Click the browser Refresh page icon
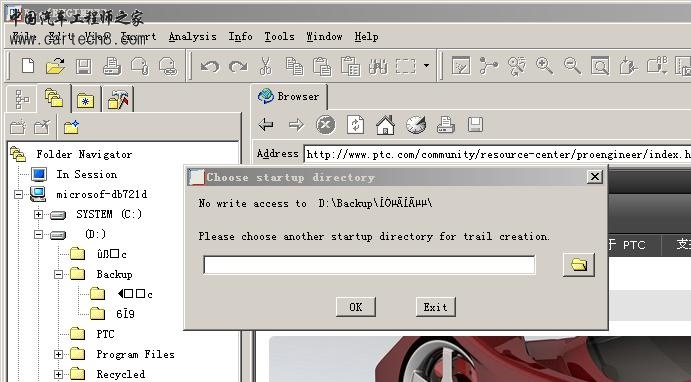 [355, 125]
